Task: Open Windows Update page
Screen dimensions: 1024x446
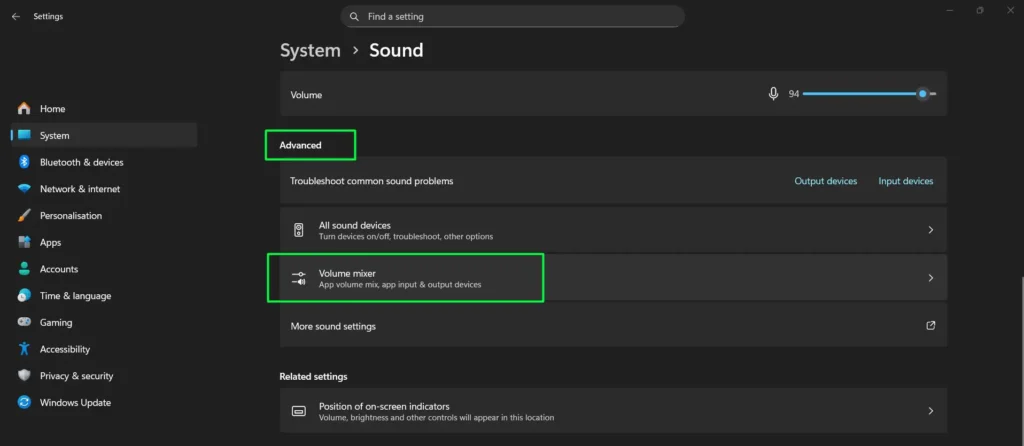Action: click(x=104, y=403)
